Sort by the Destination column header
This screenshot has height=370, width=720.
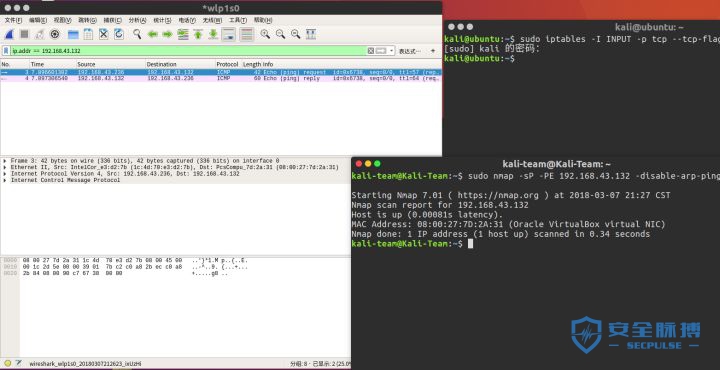tap(180, 64)
